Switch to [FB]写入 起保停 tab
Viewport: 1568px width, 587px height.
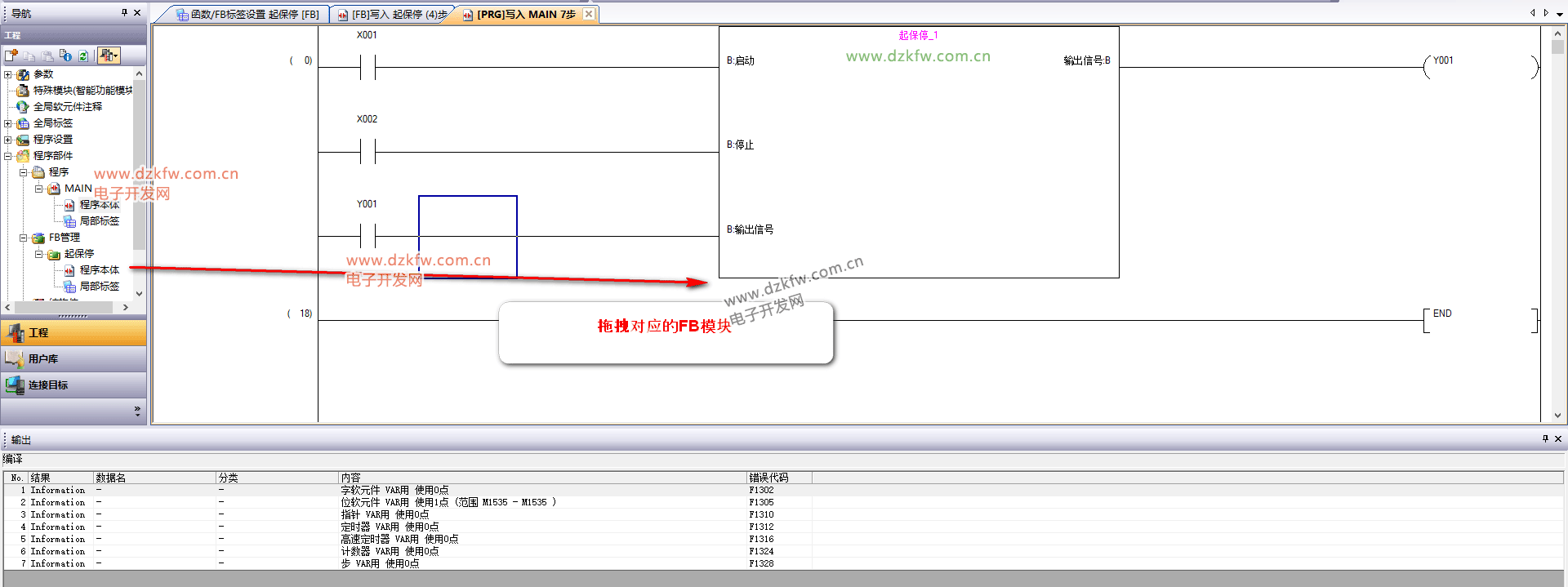pyautogui.click(x=393, y=15)
